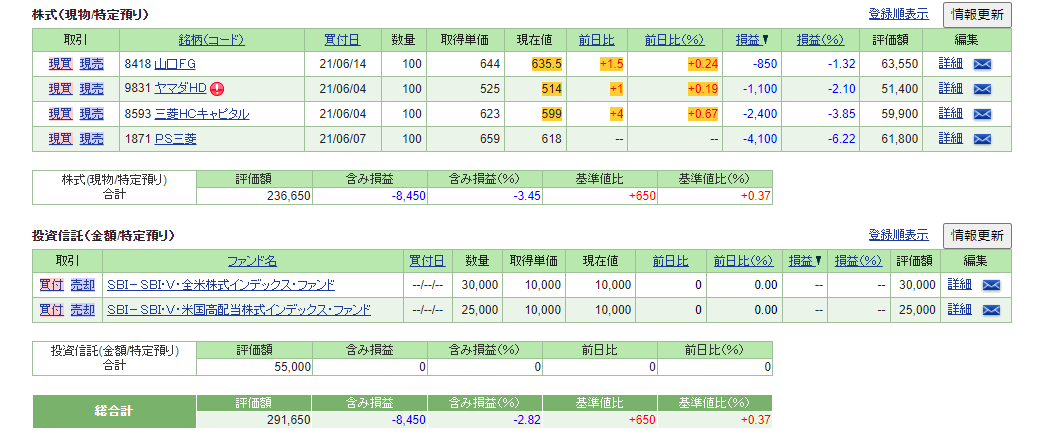Open 詳細 for 全米株式インデックス・ファンド row
1041x445 pixels.
pyautogui.click(x=959, y=285)
